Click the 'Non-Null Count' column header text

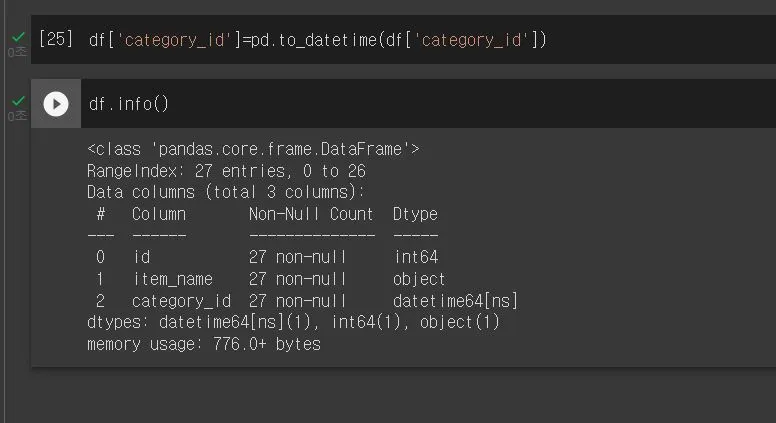[311, 214]
